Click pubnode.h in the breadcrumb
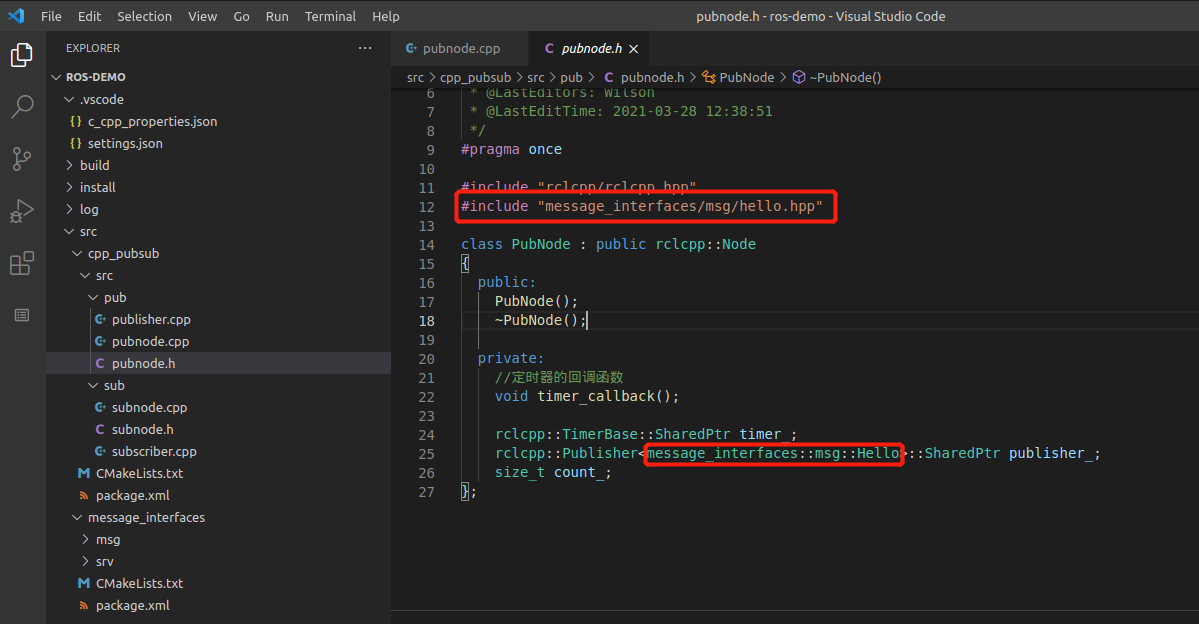The width and height of the screenshot is (1199, 624). coord(652,77)
